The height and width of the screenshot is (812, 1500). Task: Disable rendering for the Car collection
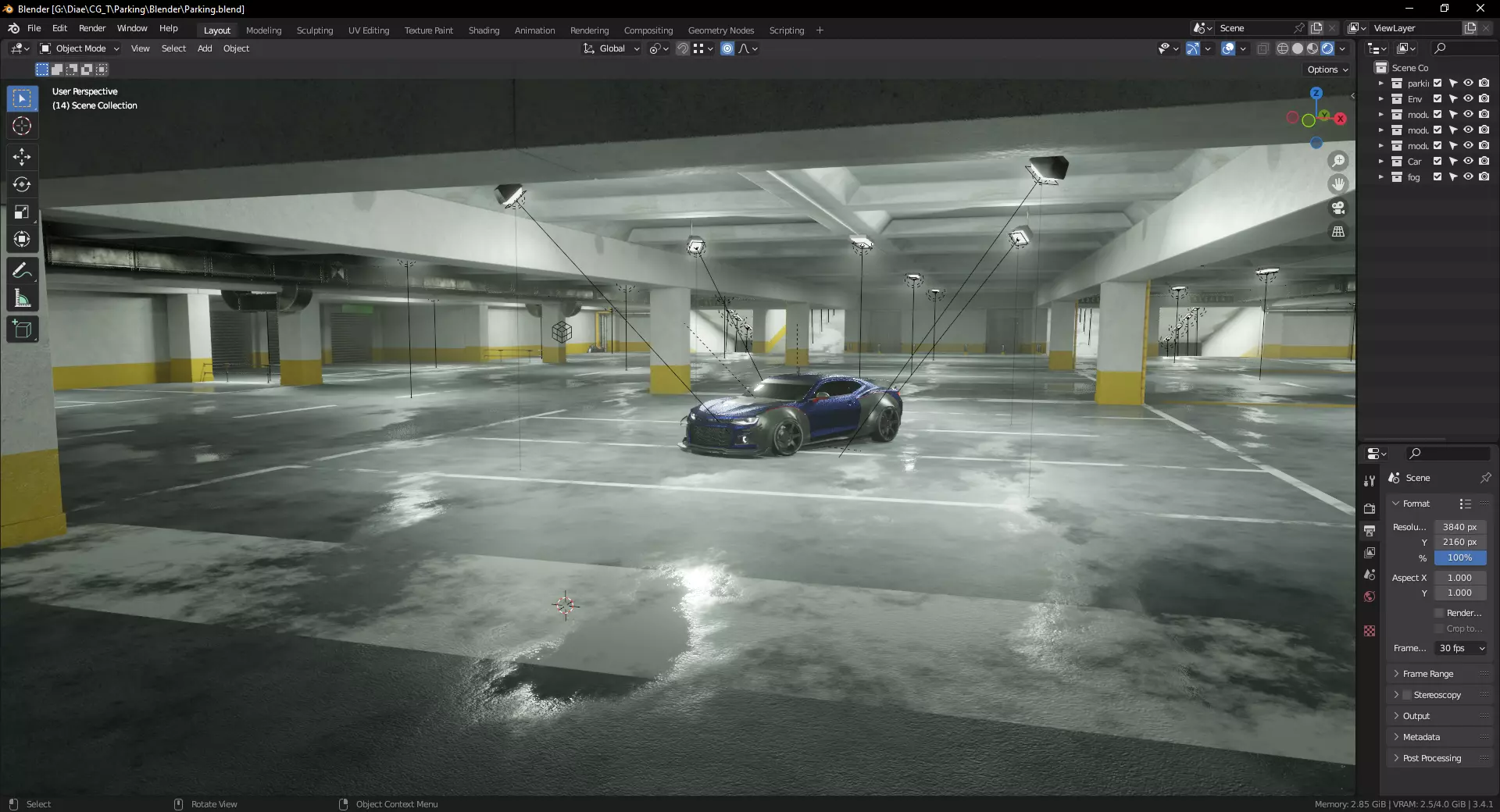tap(1484, 162)
